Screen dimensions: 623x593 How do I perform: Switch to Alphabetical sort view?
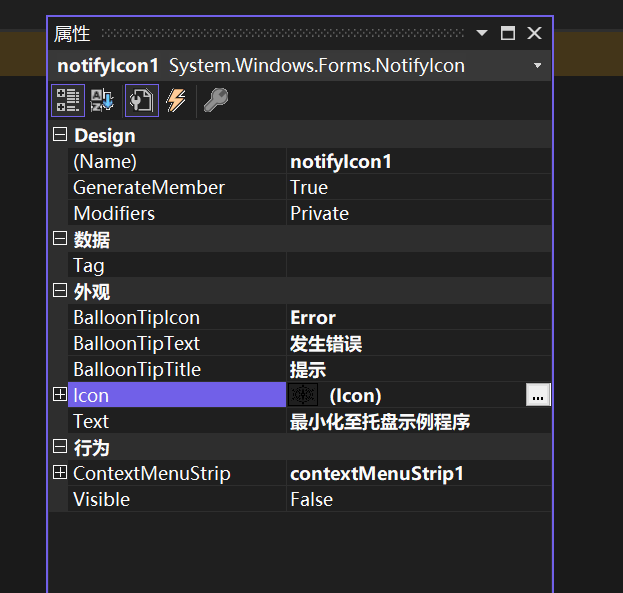coord(103,100)
